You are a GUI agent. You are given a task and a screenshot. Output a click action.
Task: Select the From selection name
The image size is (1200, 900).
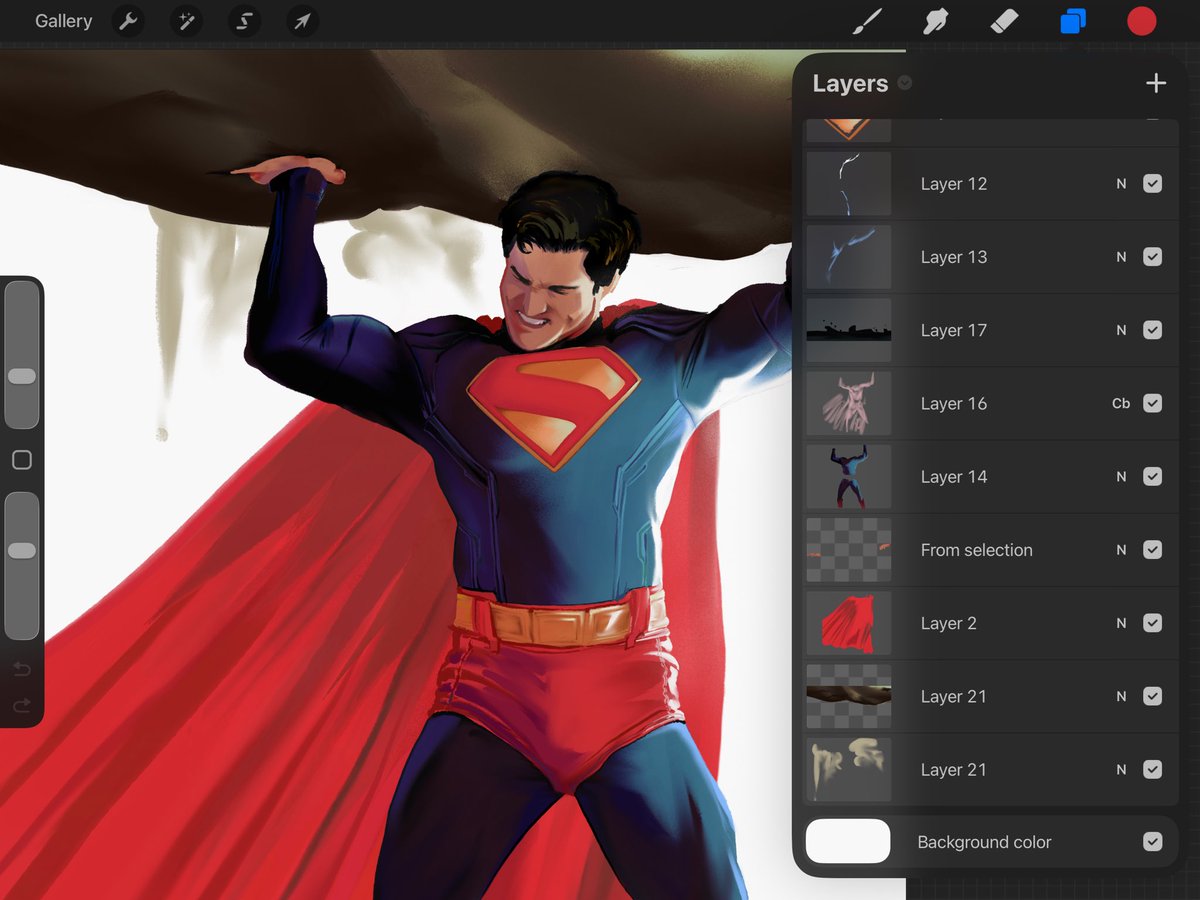pyautogui.click(x=977, y=550)
